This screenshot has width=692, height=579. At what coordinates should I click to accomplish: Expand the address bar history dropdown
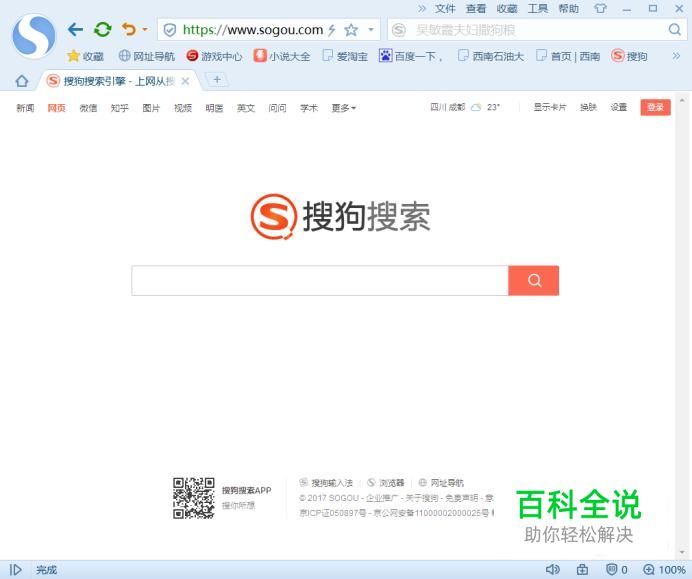coord(371,30)
